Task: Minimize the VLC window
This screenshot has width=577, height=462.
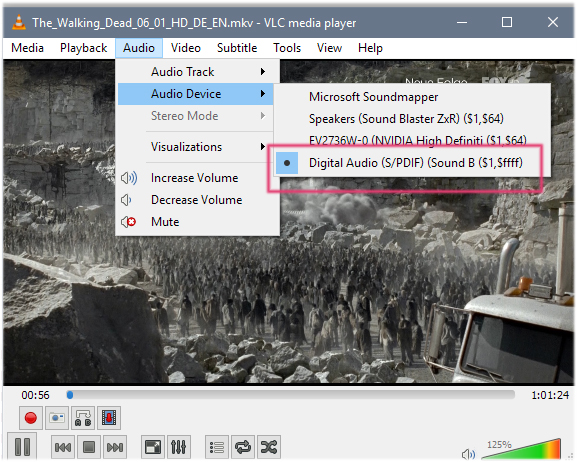Action: point(462,22)
